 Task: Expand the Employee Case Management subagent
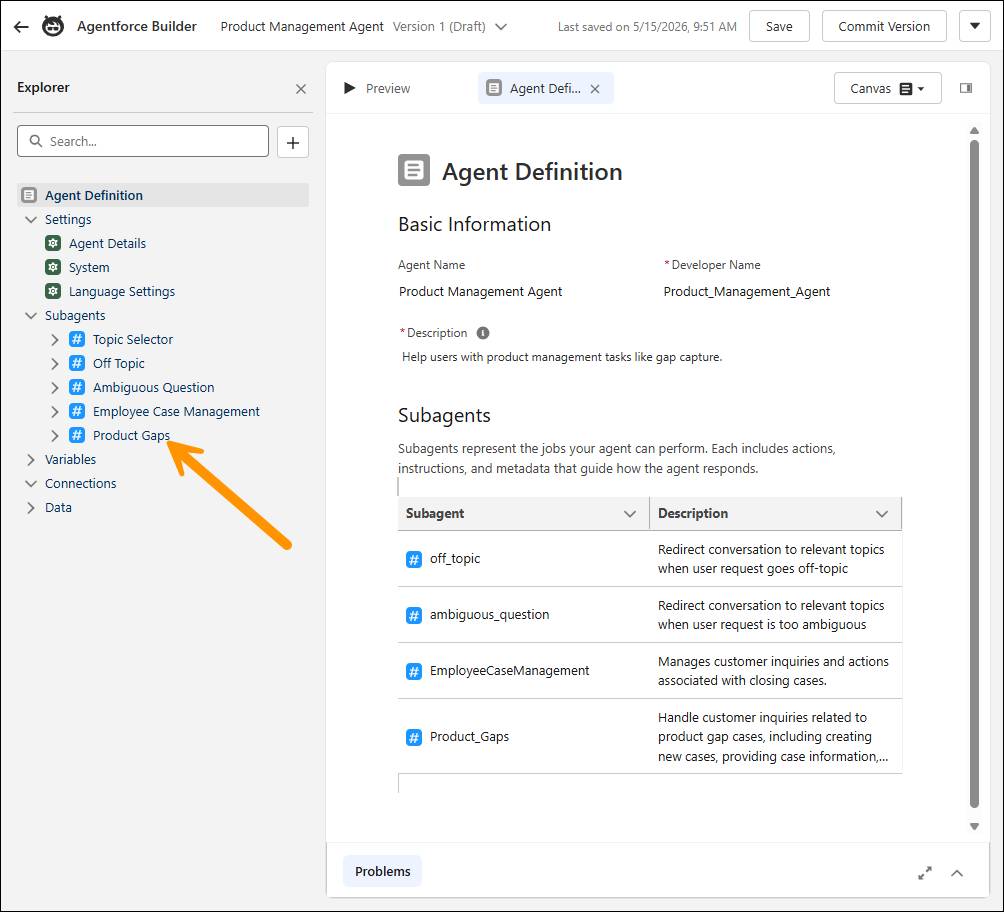coord(54,412)
